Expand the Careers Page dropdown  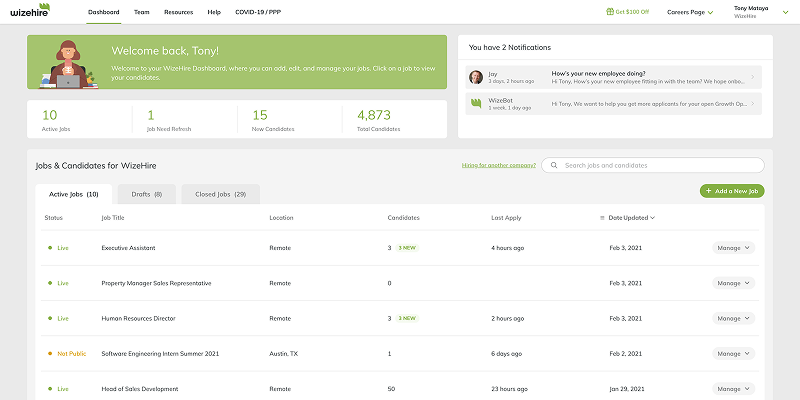pos(690,12)
